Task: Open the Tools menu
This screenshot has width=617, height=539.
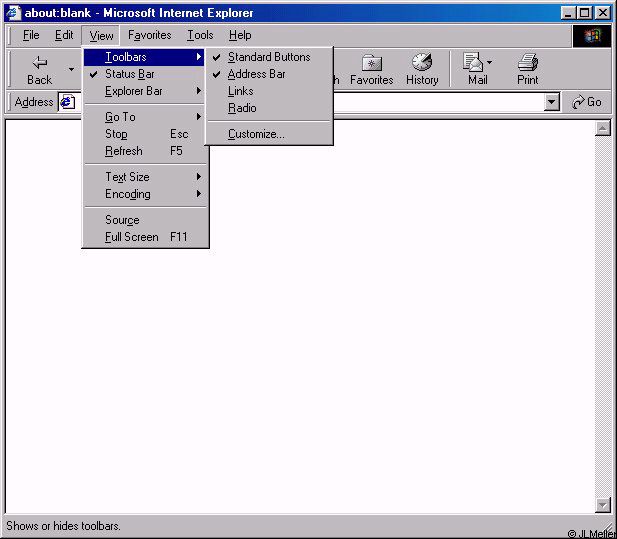Action: [x=200, y=35]
